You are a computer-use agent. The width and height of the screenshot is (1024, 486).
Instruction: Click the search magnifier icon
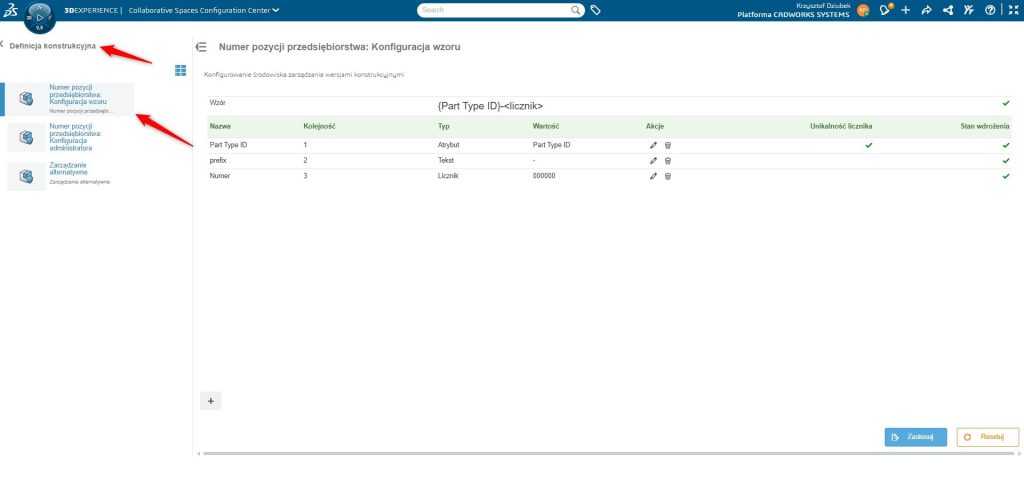pyautogui.click(x=575, y=10)
